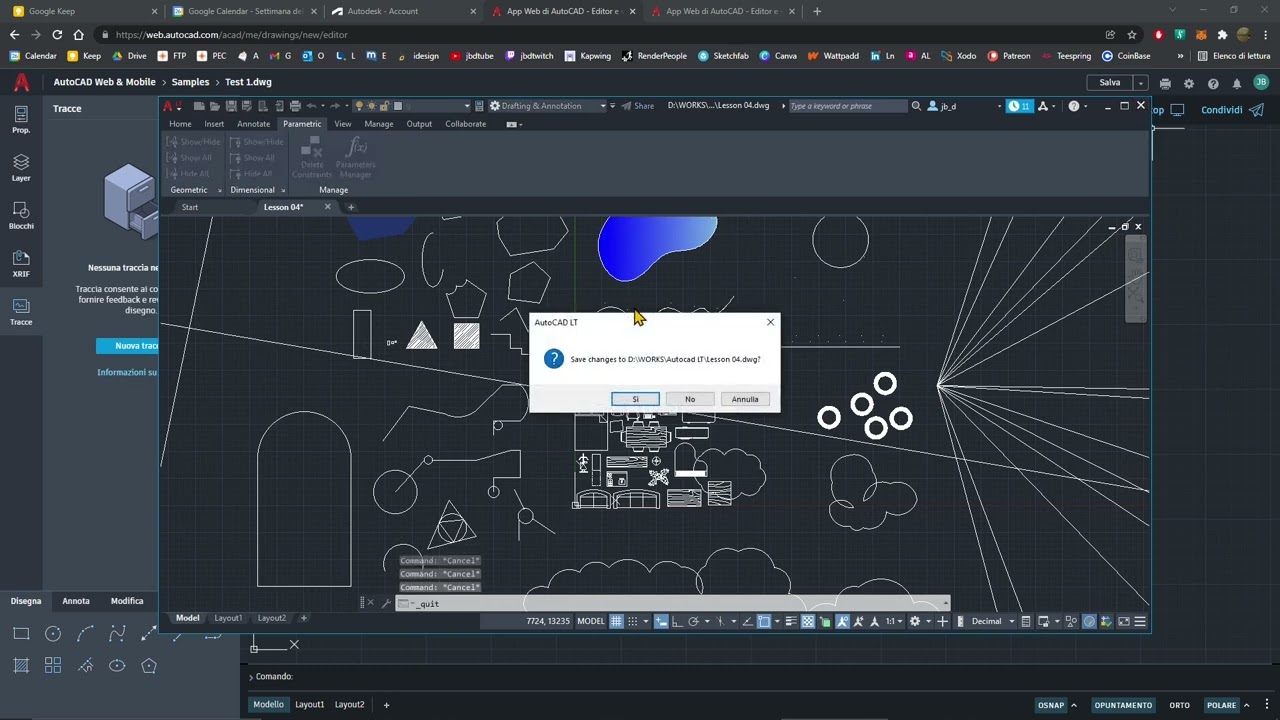Click the AutoCAD LT help question icon
1280x720 pixels.
coord(1074,106)
